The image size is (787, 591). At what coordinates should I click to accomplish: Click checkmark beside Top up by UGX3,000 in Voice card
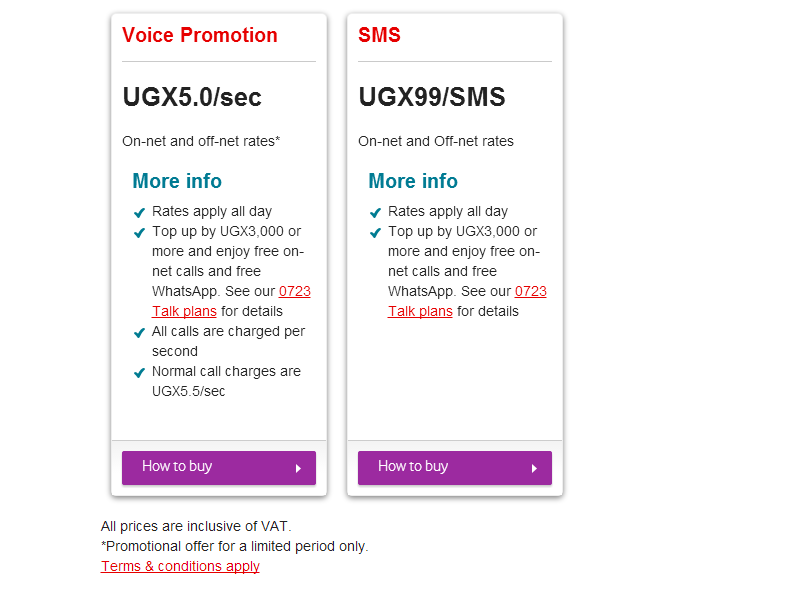click(x=140, y=232)
